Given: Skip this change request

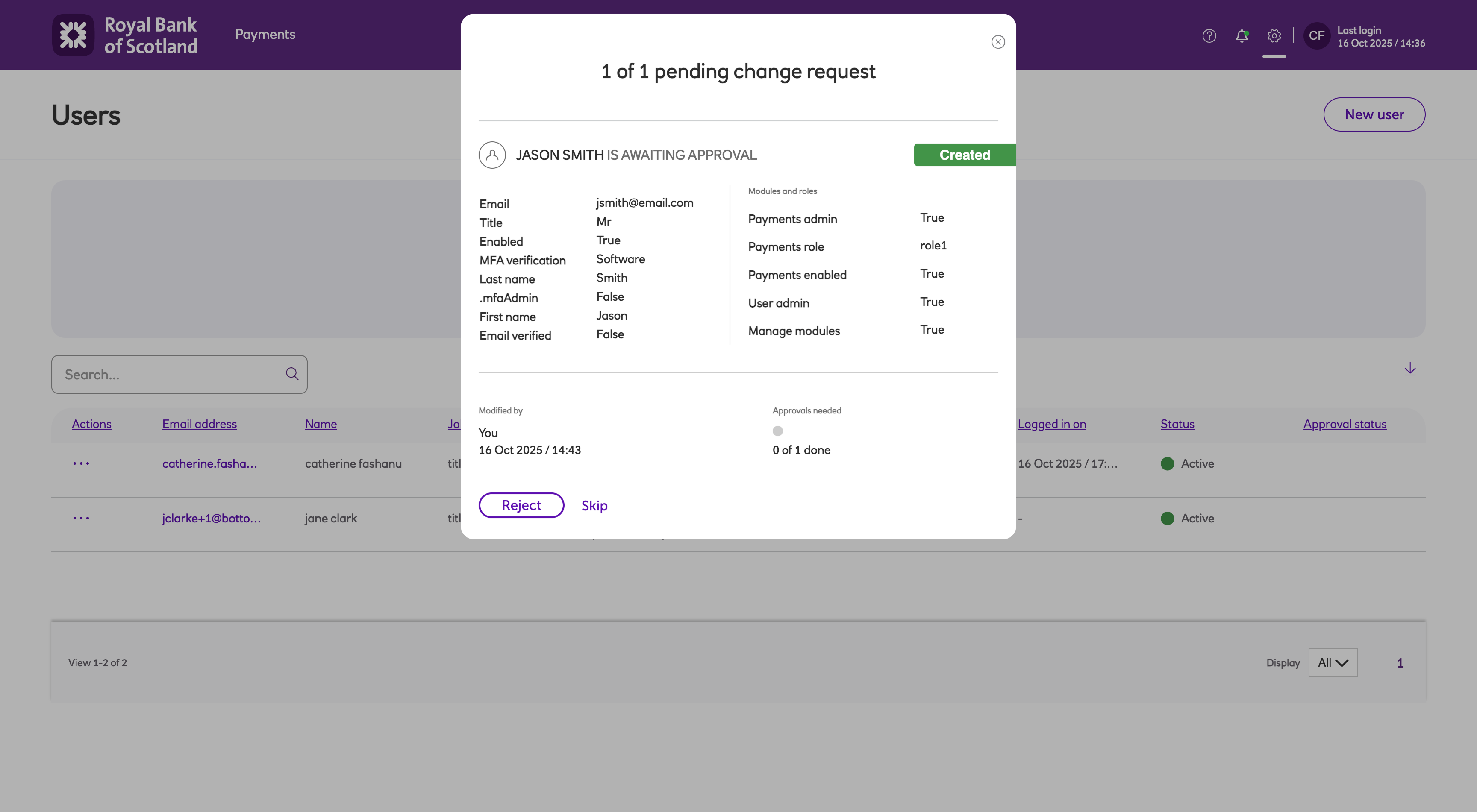Looking at the screenshot, I should (594, 505).
